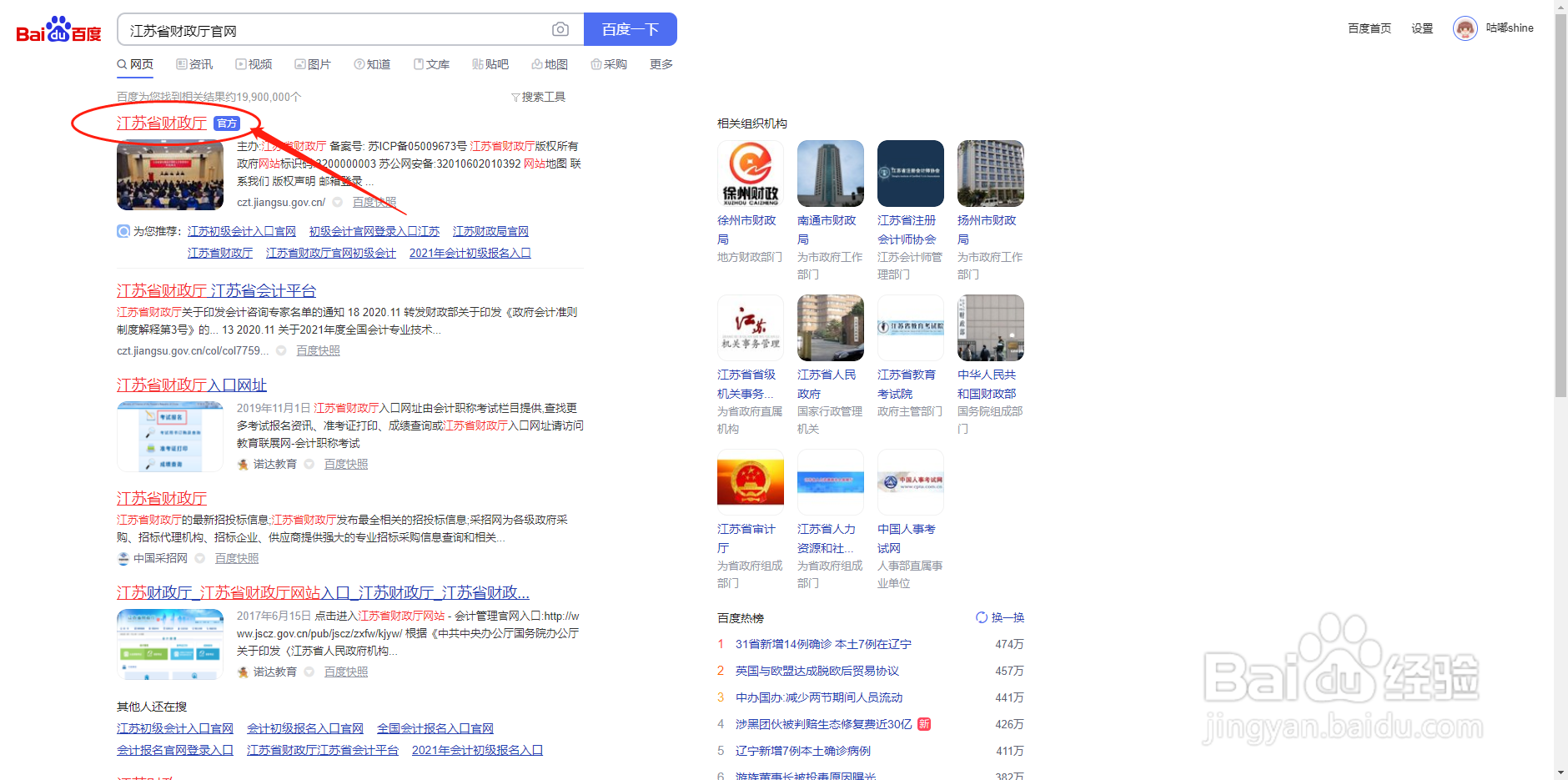The height and width of the screenshot is (780, 1568).
Task: Switch to the 知道 tab
Action: click(x=372, y=64)
